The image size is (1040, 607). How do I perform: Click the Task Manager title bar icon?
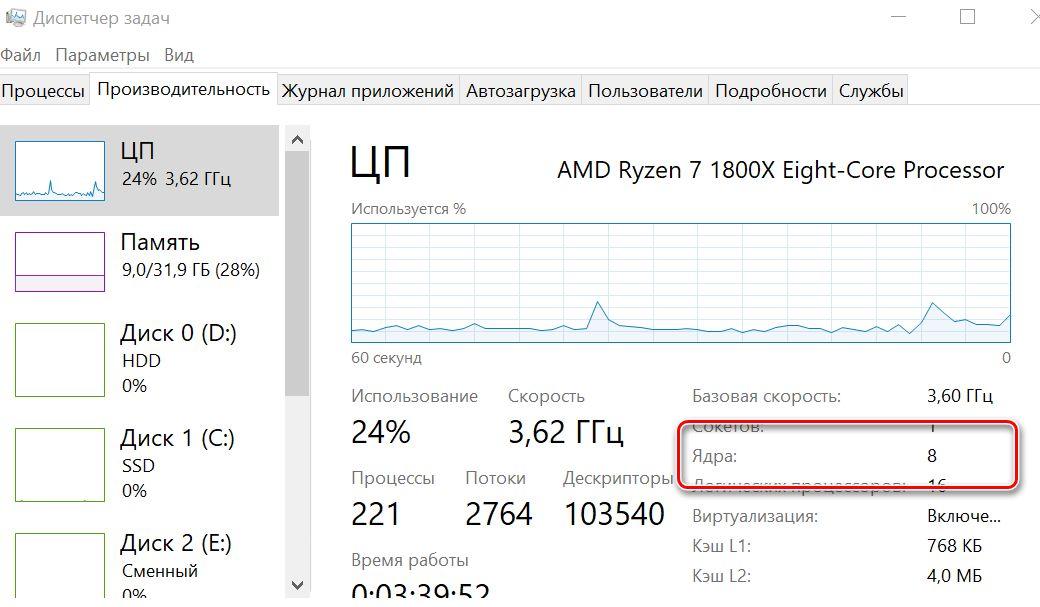[x=15, y=18]
